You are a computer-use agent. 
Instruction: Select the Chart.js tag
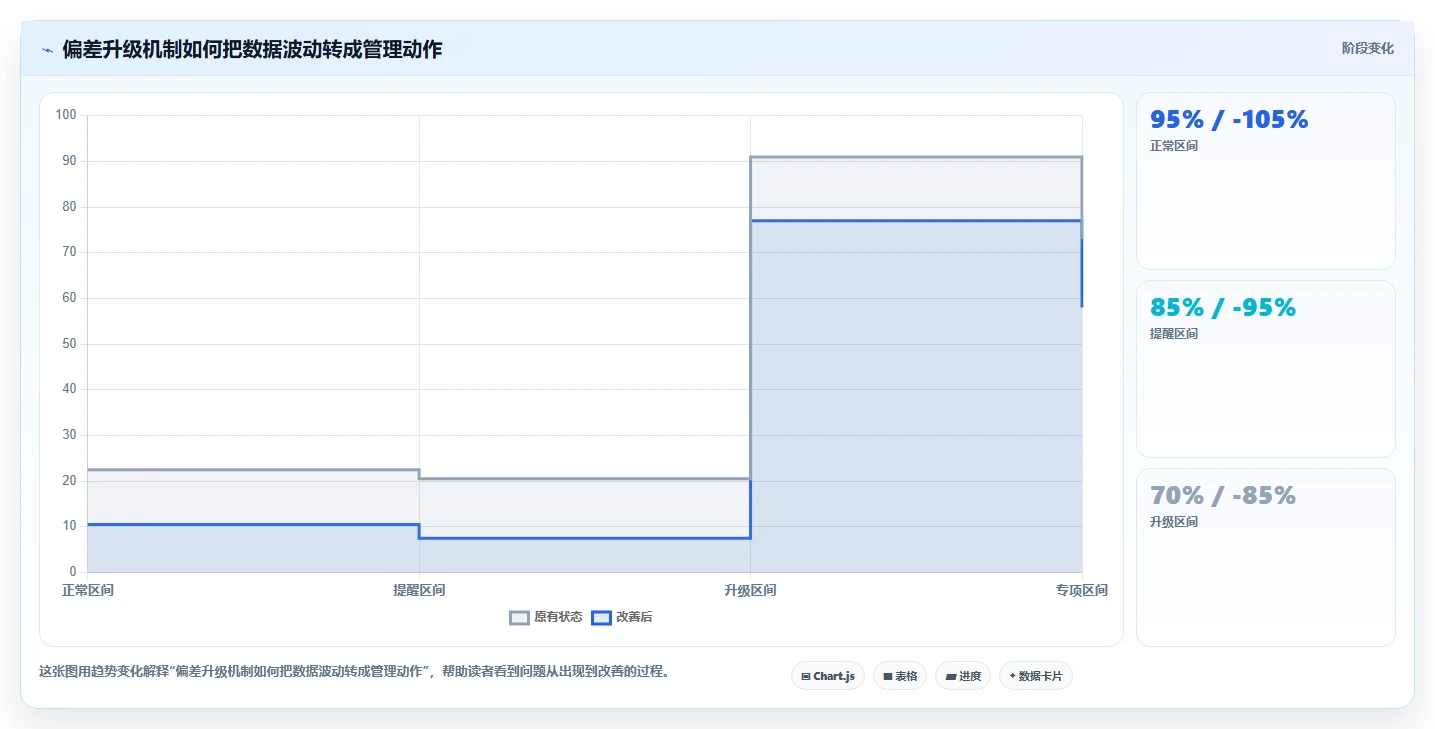(828, 676)
